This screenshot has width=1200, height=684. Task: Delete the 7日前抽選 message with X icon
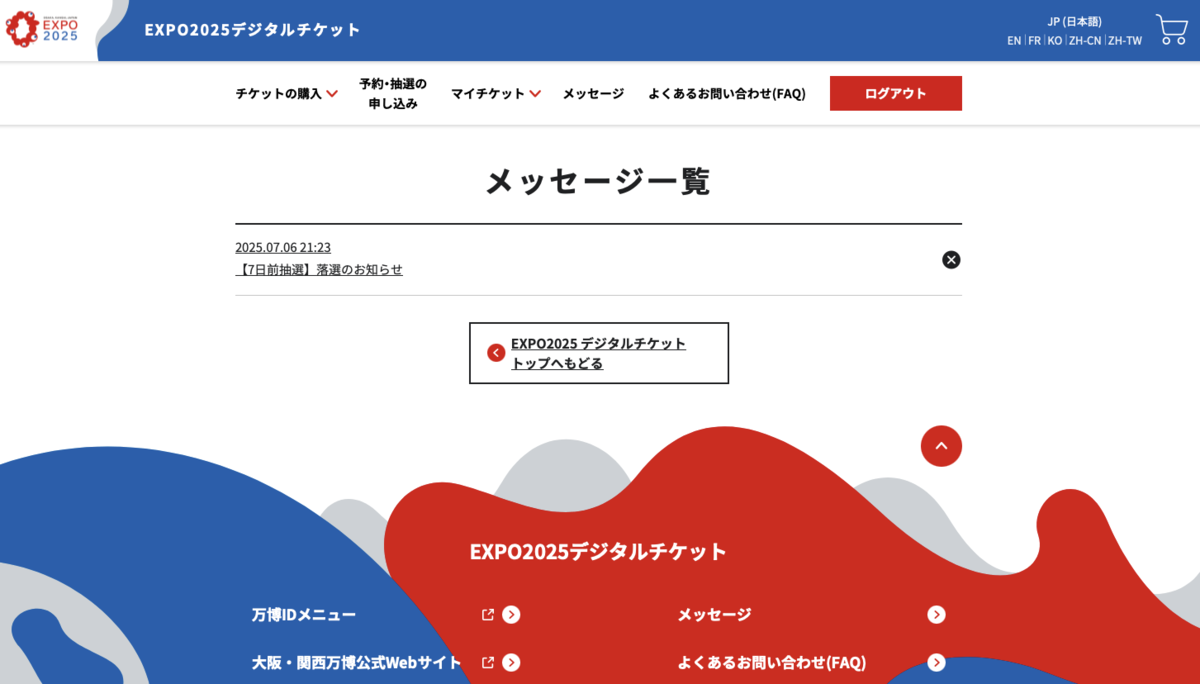(951, 260)
